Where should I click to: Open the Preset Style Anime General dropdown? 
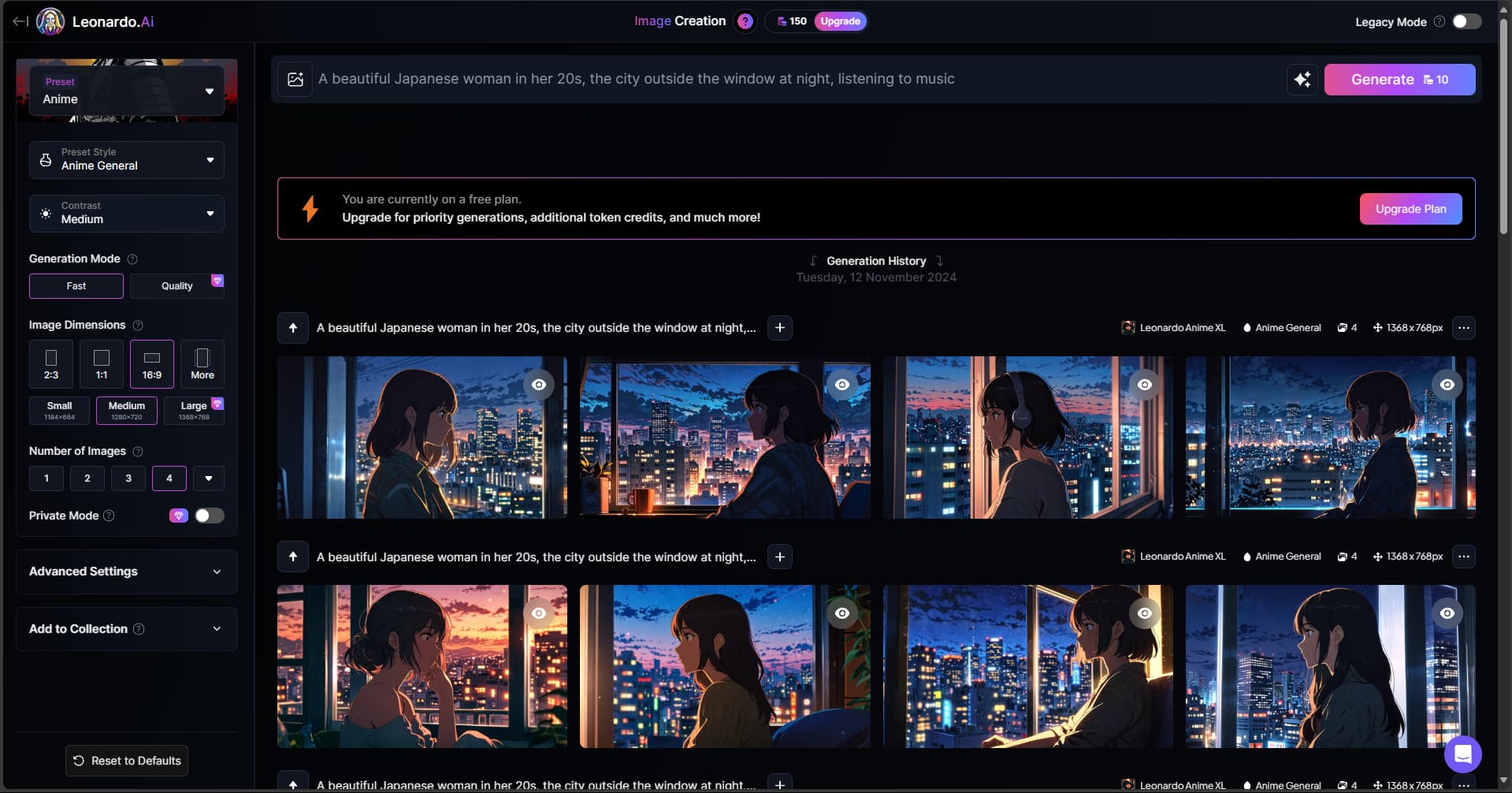coord(127,160)
